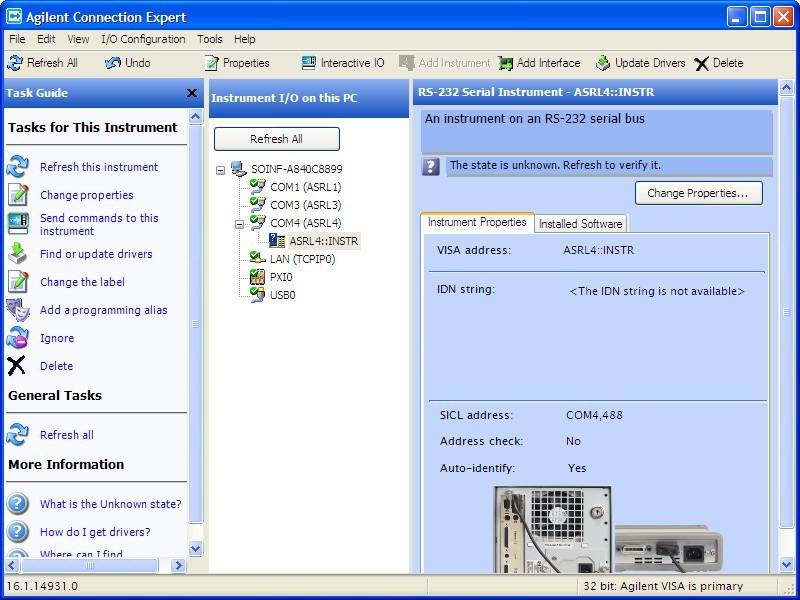
Task: Click Send commands monitor icon
Action: coord(18,223)
